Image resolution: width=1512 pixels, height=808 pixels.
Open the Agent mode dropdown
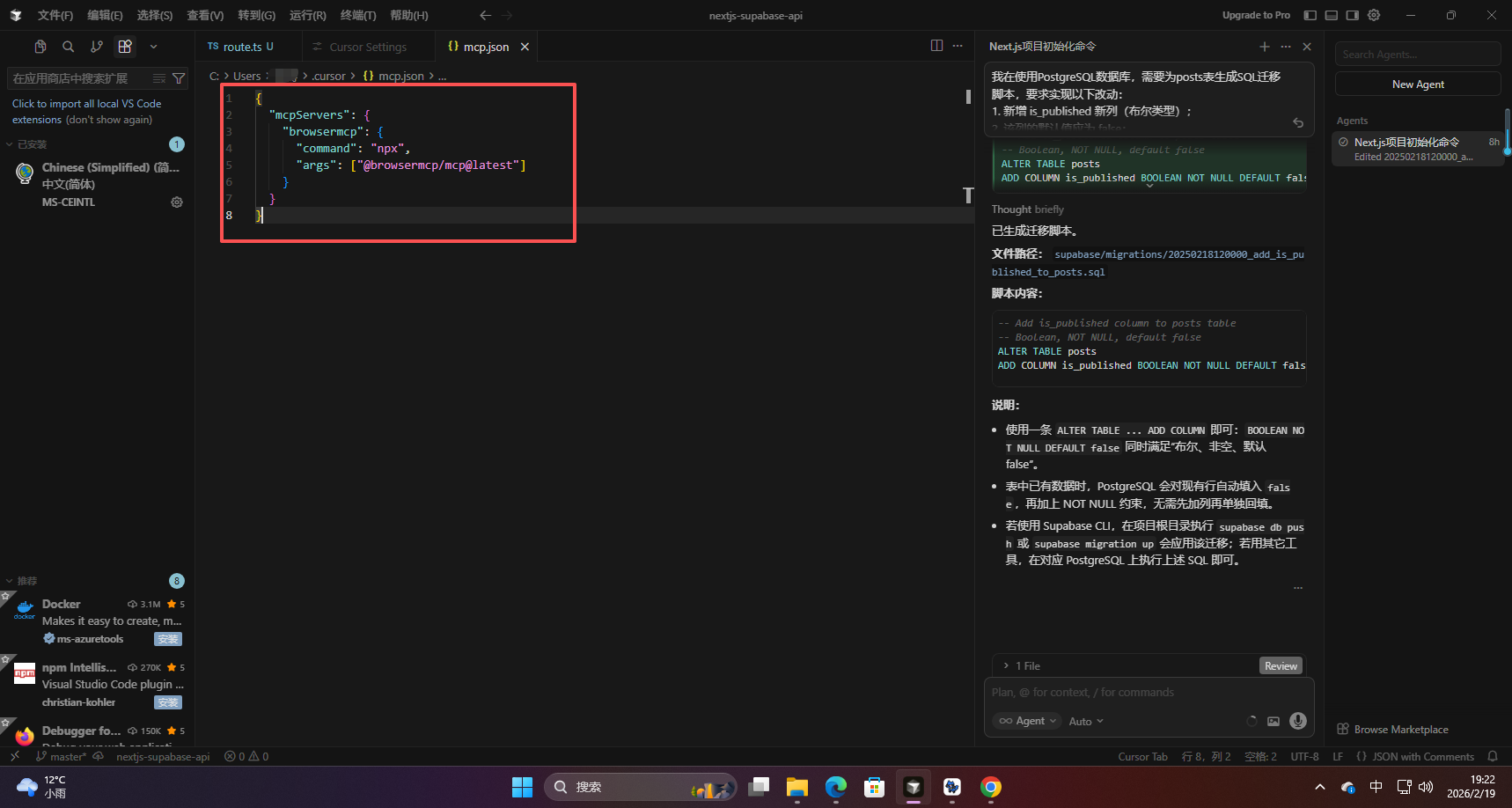1027,721
